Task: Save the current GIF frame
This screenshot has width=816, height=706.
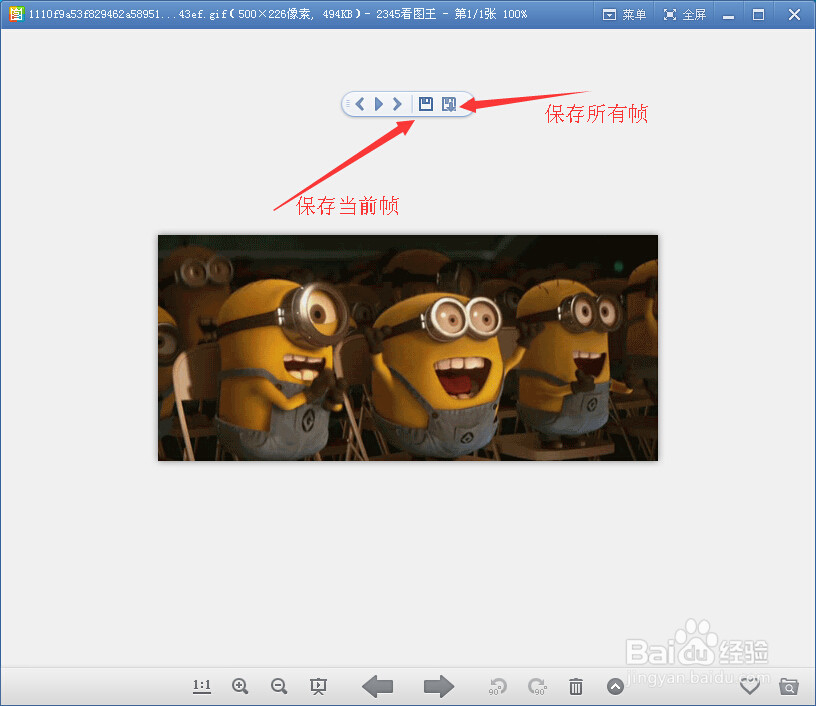Action: (427, 103)
